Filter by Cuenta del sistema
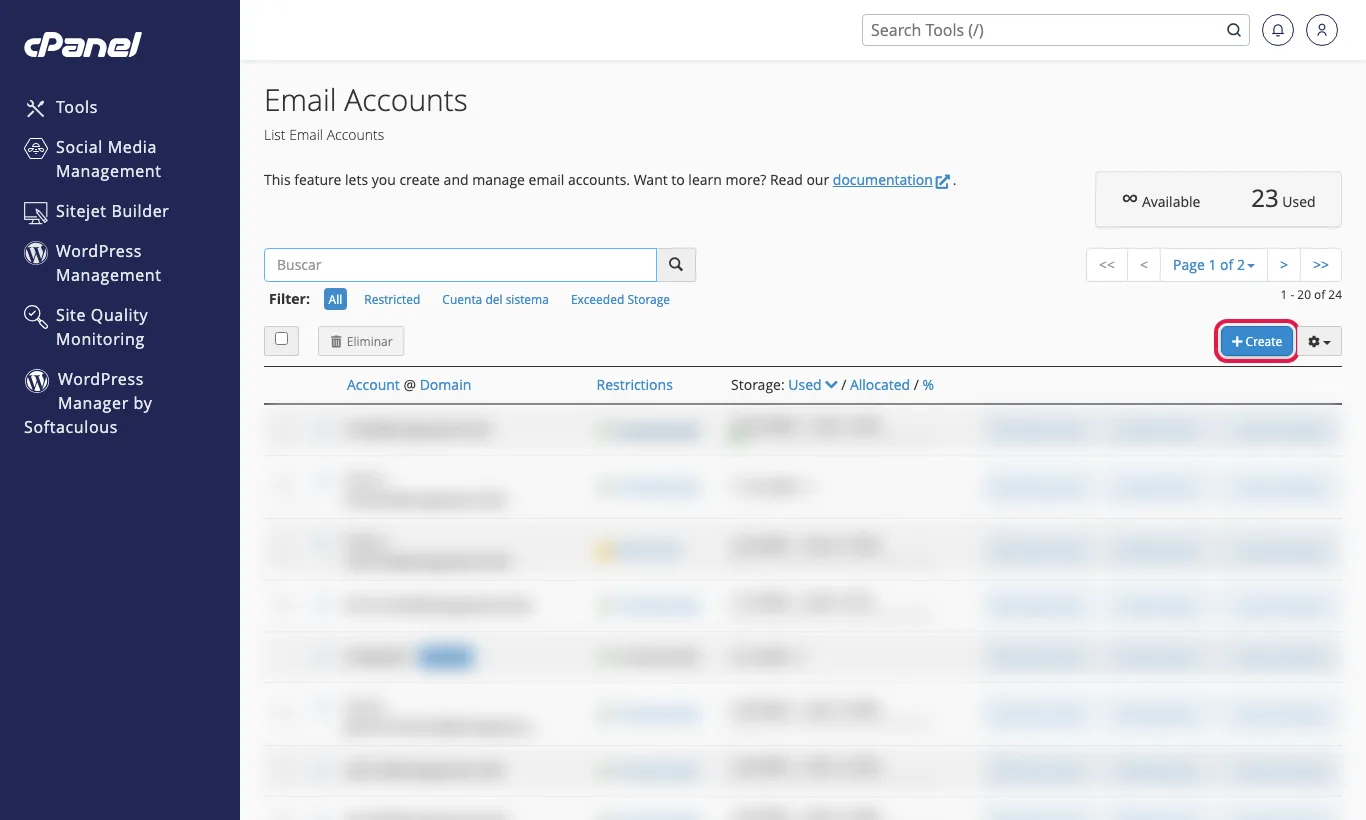Image resolution: width=1366 pixels, height=820 pixels. pyautogui.click(x=495, y=299)
